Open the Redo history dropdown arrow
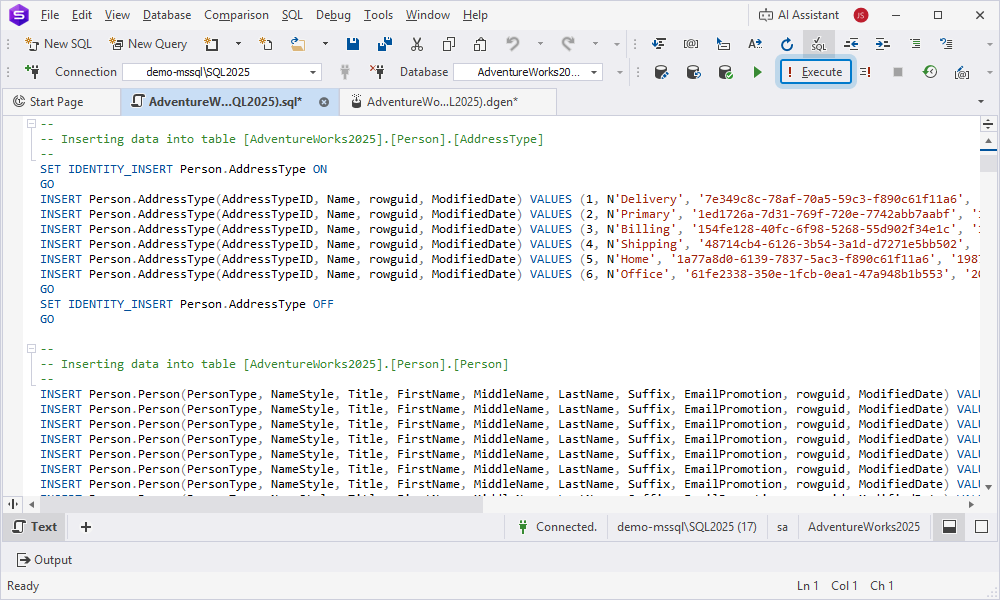 [595, 44]
